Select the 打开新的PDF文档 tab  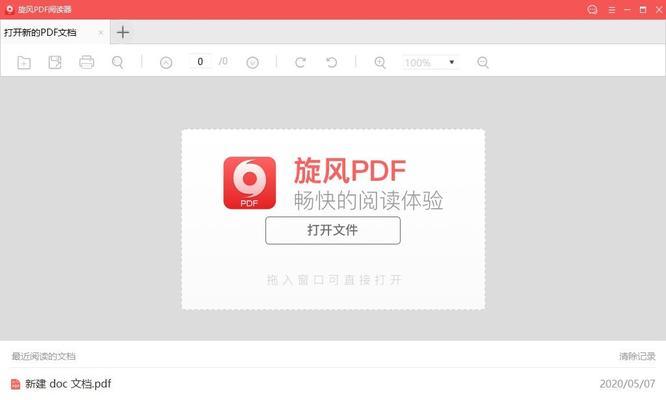coord(55,32)
